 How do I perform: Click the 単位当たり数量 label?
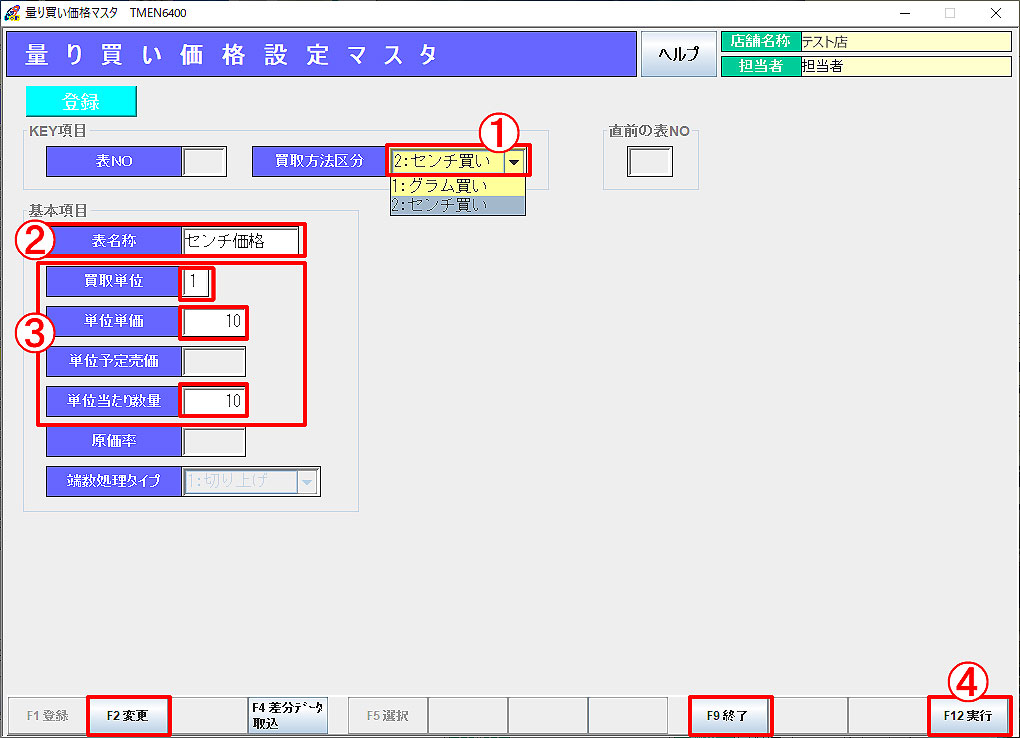coord(114,402)
